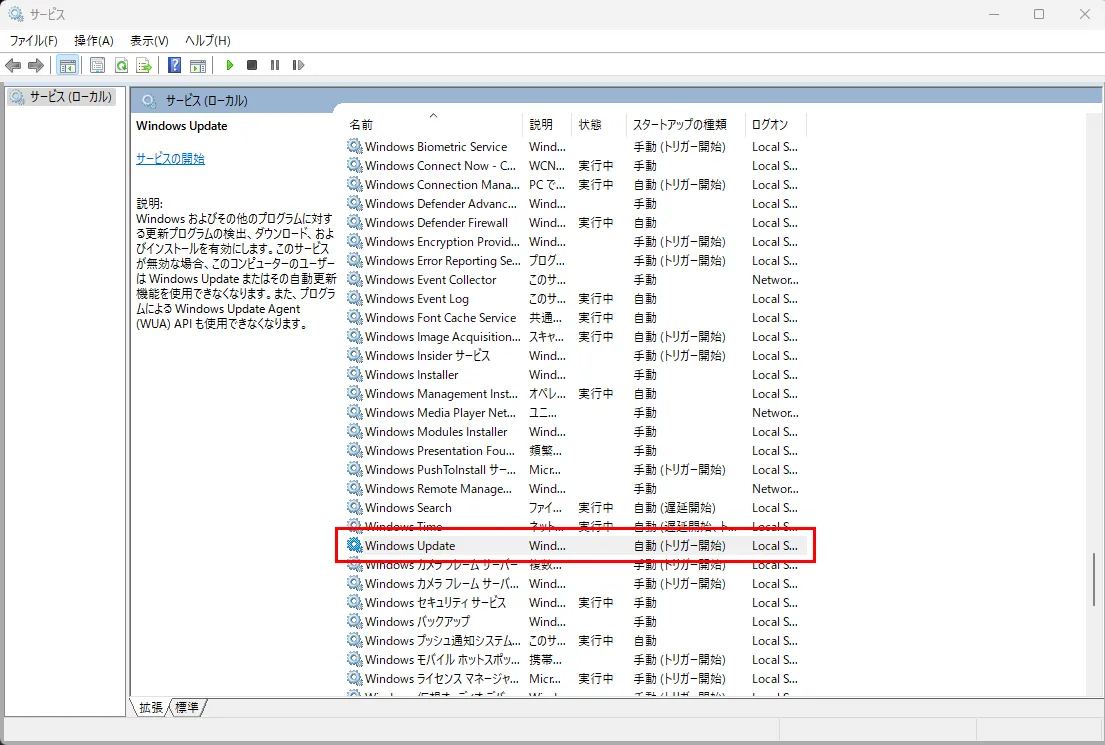Click the Back arrow toolbar icon
Screen dimensions: 1105x745
(13, 66)
